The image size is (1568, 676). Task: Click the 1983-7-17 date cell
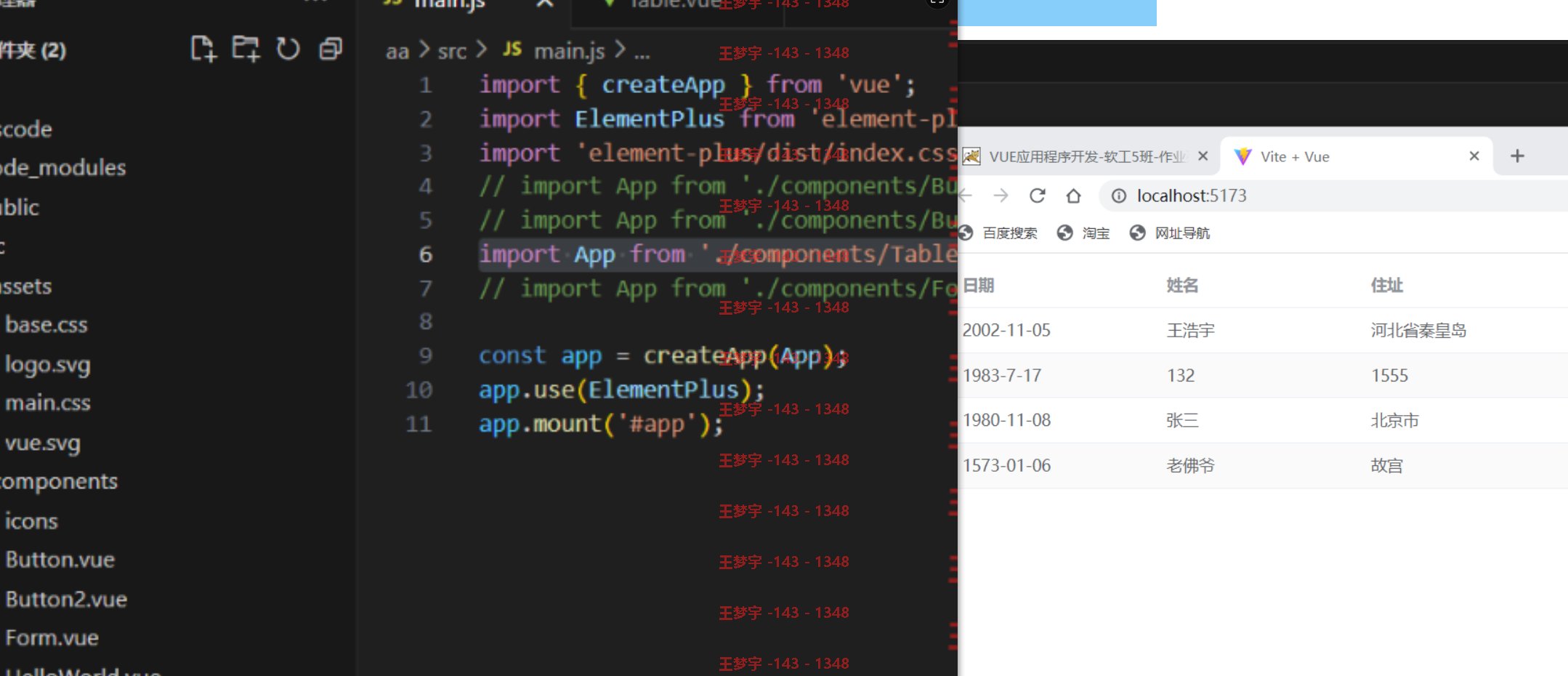tap(1001, 376)
